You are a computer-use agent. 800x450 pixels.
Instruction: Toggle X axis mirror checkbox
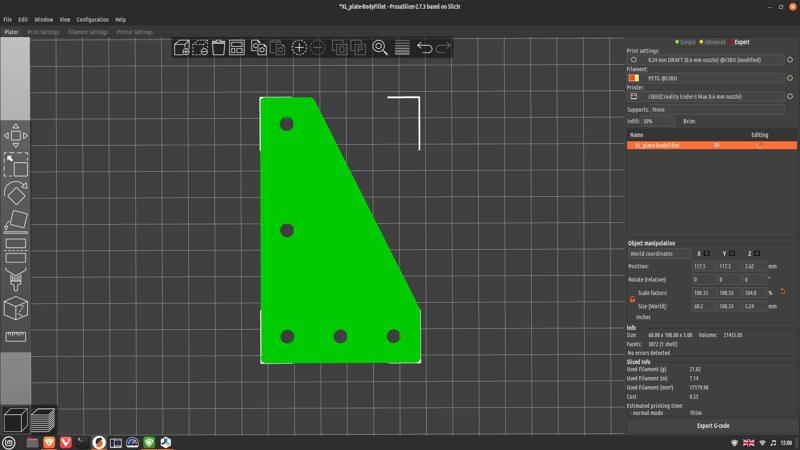pyautogui.click(x=707, y=254)
